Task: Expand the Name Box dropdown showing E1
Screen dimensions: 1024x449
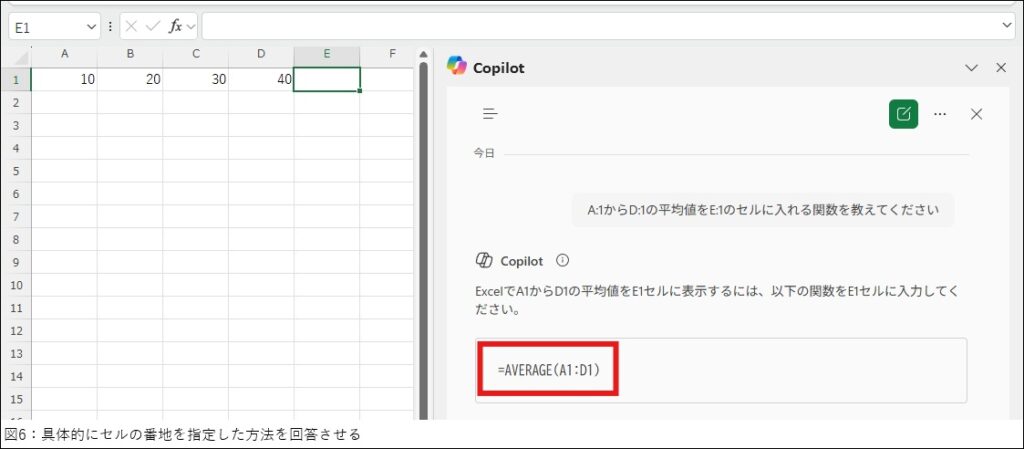Action: click(92, 27)
